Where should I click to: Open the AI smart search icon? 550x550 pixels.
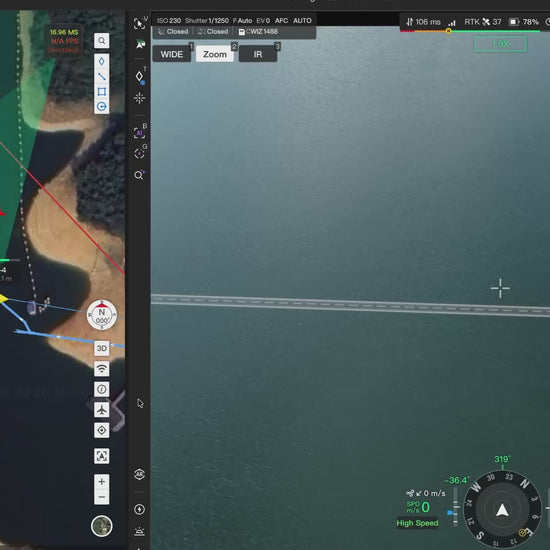[140, 175]
